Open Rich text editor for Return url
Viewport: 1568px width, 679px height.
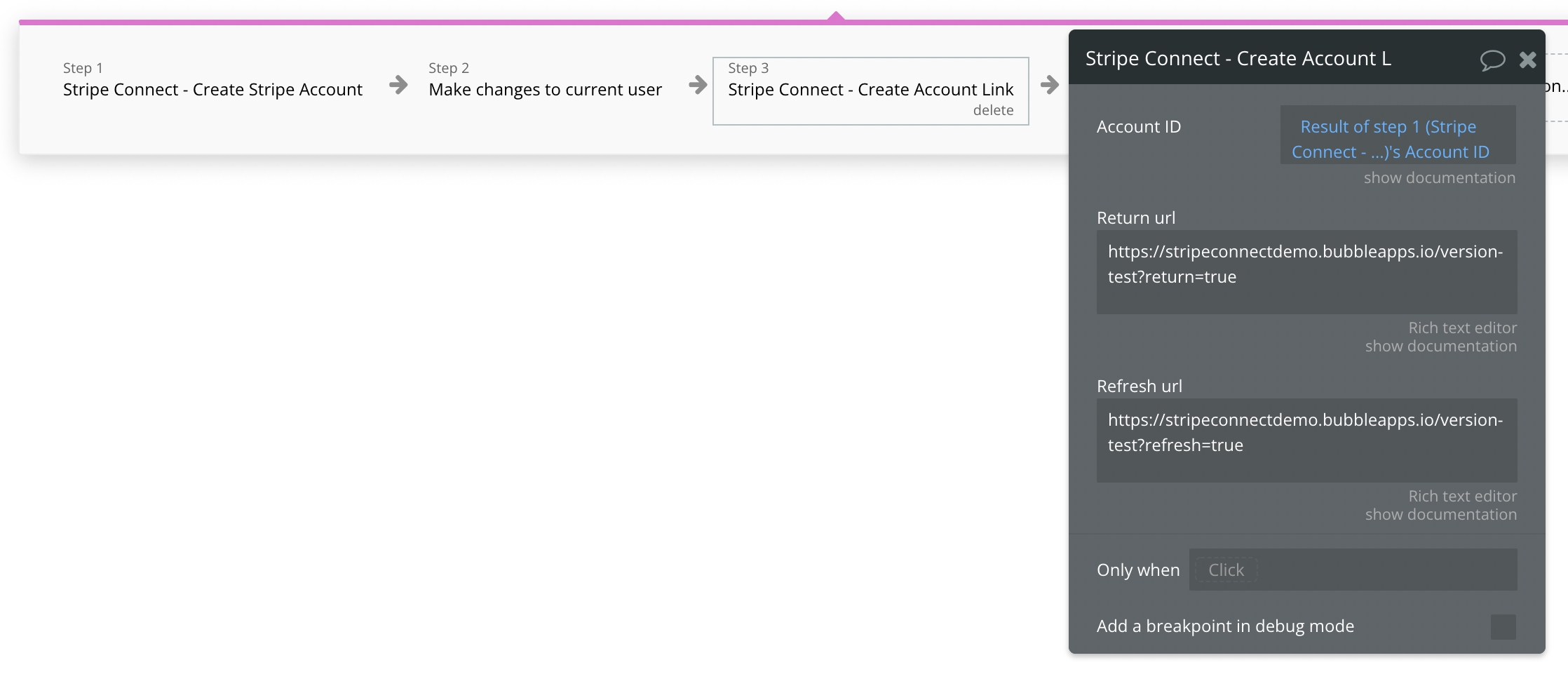tap(1462, 328)
